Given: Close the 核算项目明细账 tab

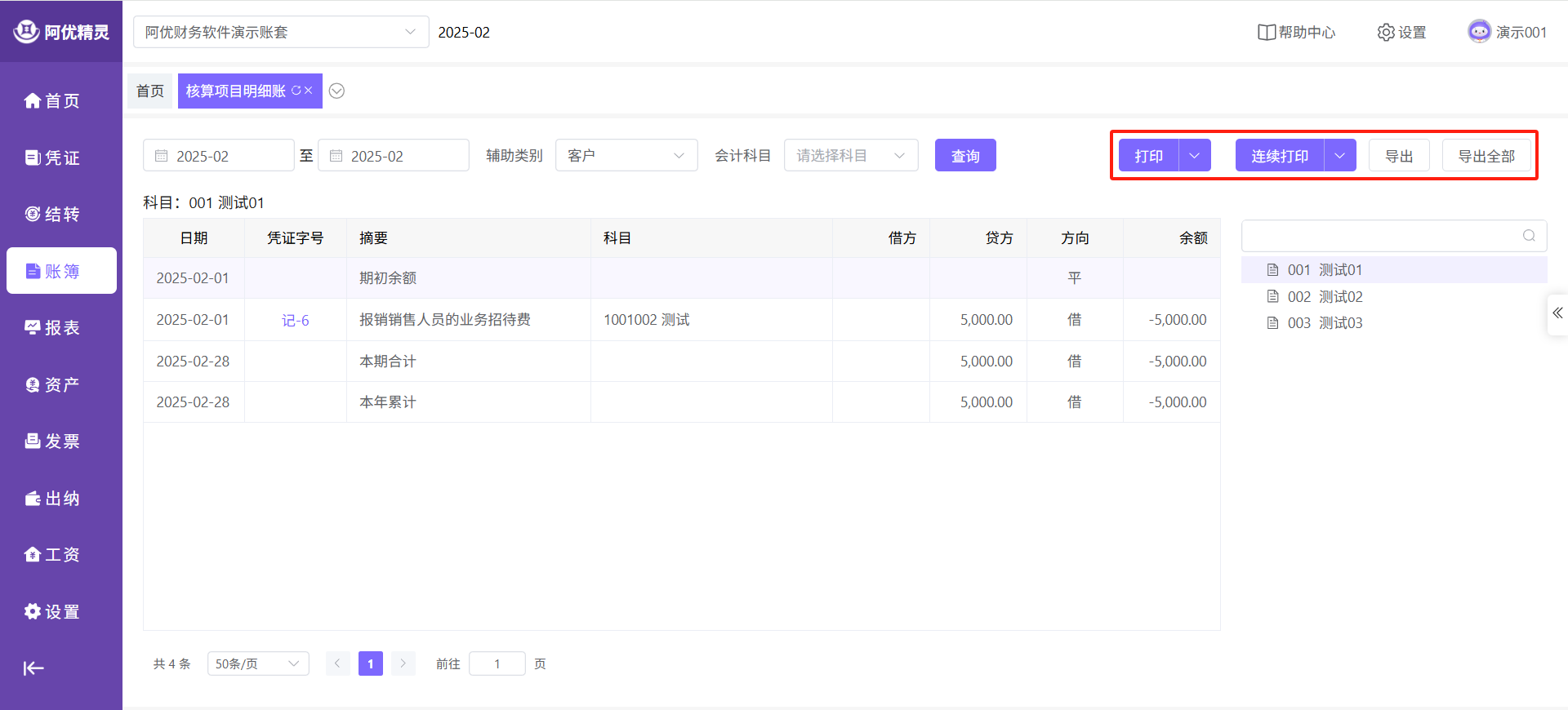Looking at the screenshot, I should (309, 91).
